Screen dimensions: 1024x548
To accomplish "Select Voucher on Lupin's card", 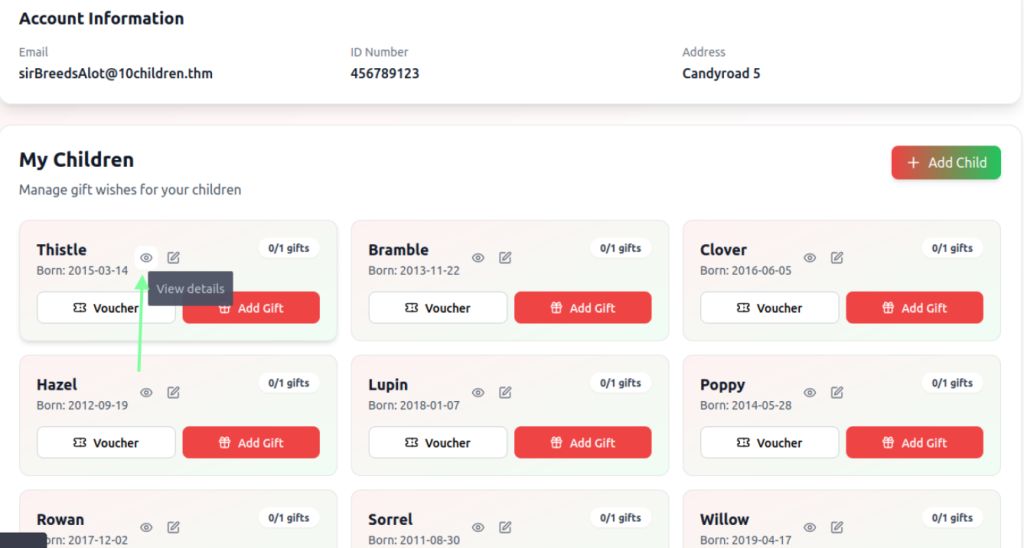I will 437,443.
